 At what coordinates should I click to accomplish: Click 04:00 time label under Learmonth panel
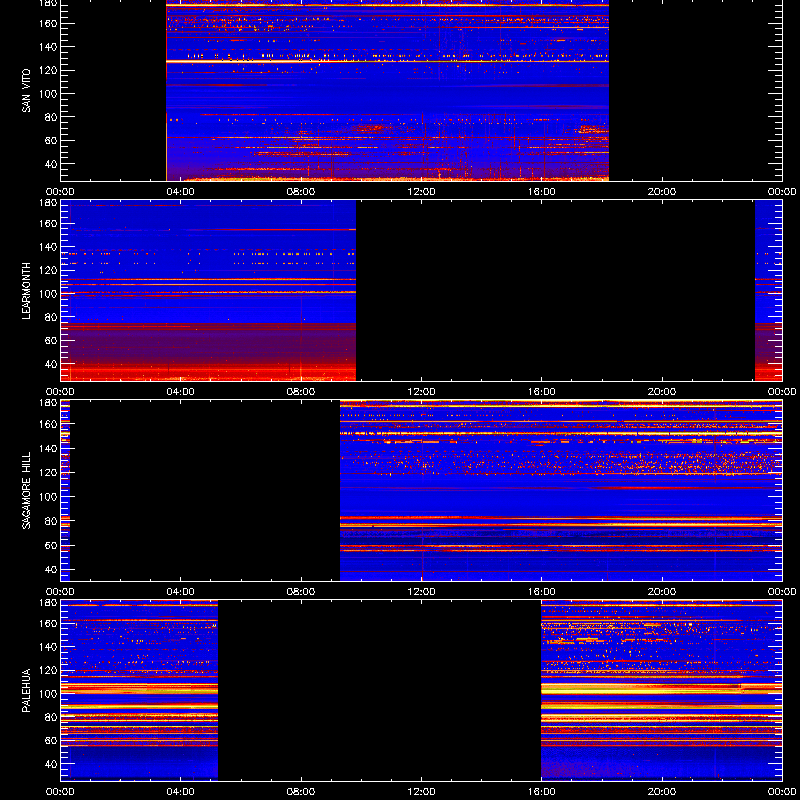[x=181, y=392]
